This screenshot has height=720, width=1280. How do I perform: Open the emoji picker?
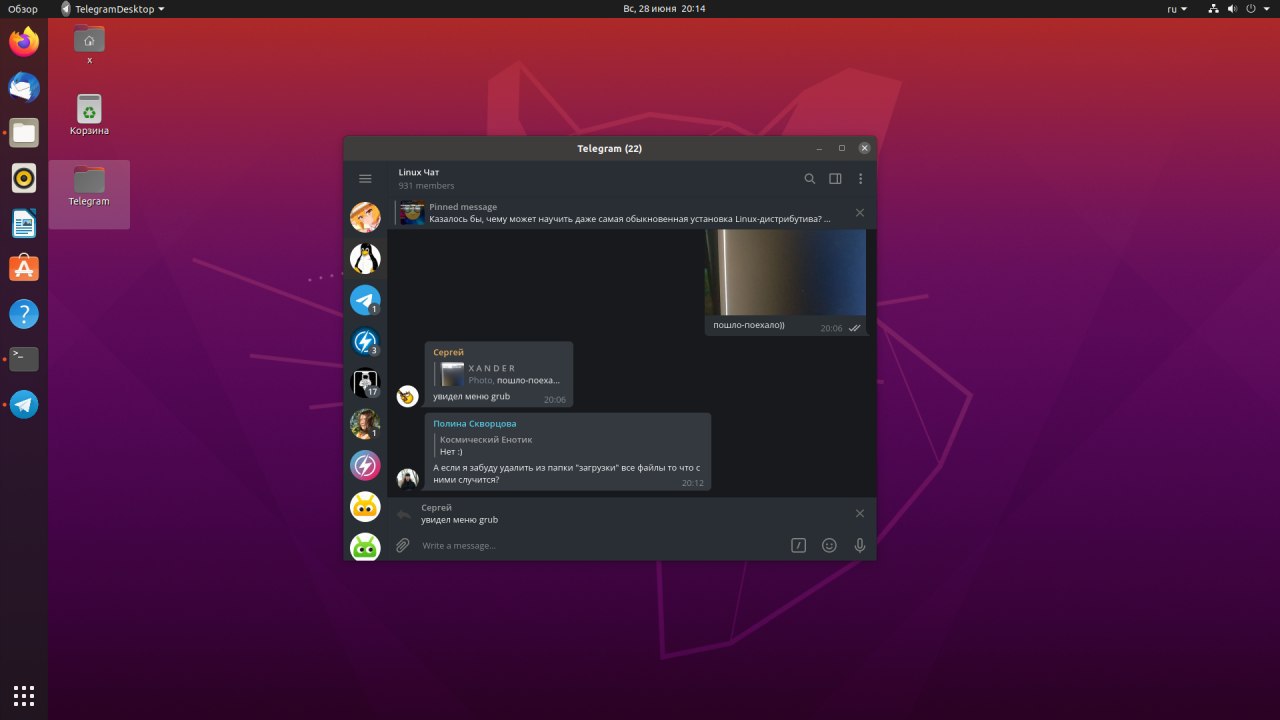click(x=829, y=546)
